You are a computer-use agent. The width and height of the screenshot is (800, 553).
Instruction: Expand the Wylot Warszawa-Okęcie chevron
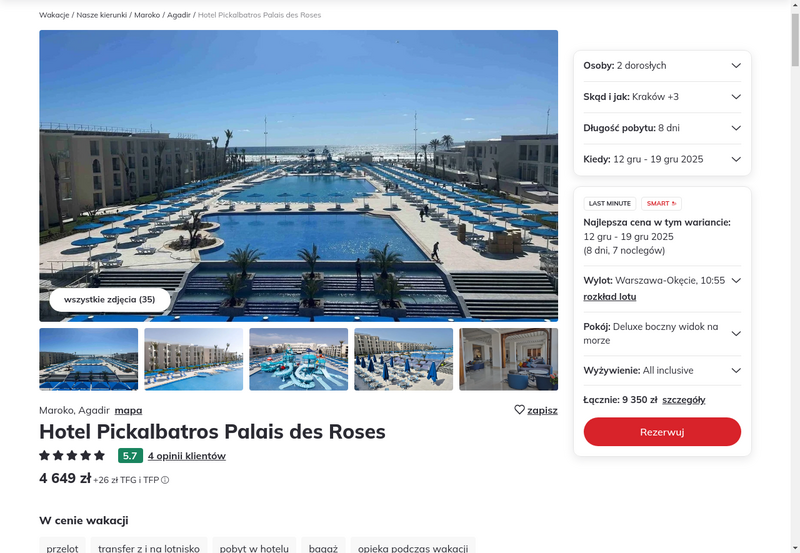tap(736, 281)
